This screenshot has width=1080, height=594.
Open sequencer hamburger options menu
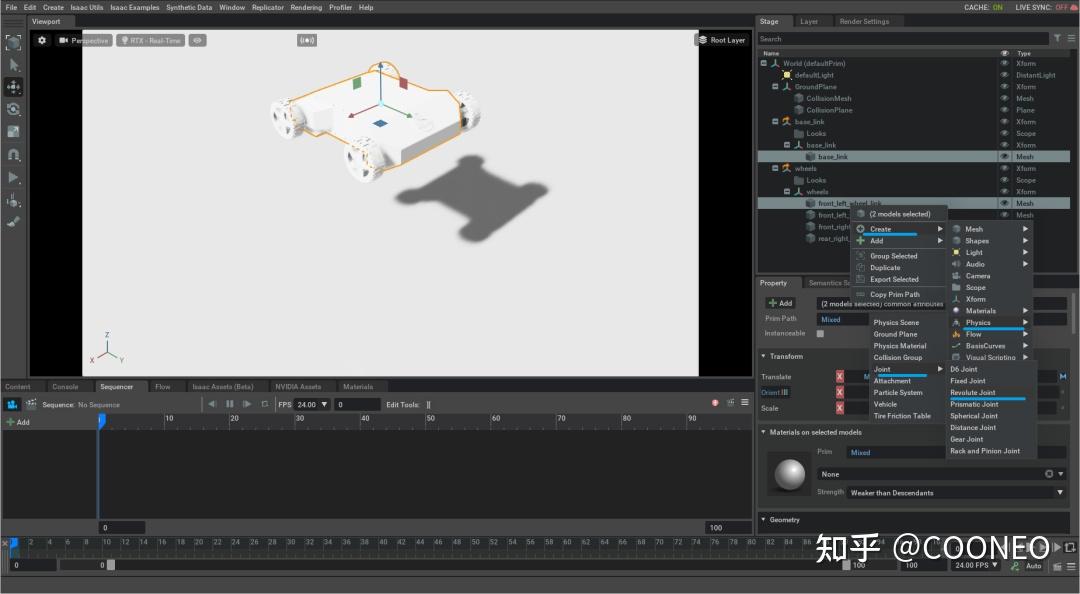coord(745,402)
